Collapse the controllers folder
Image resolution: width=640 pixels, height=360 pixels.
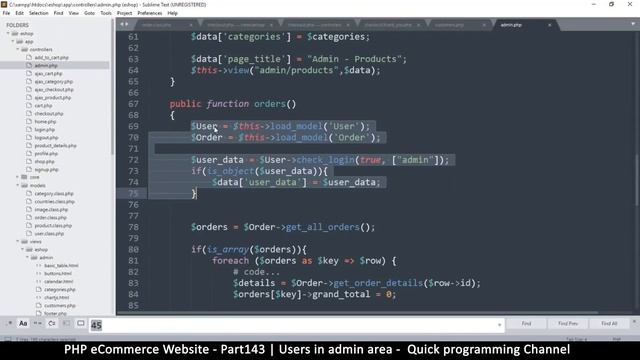click(18, 49)
